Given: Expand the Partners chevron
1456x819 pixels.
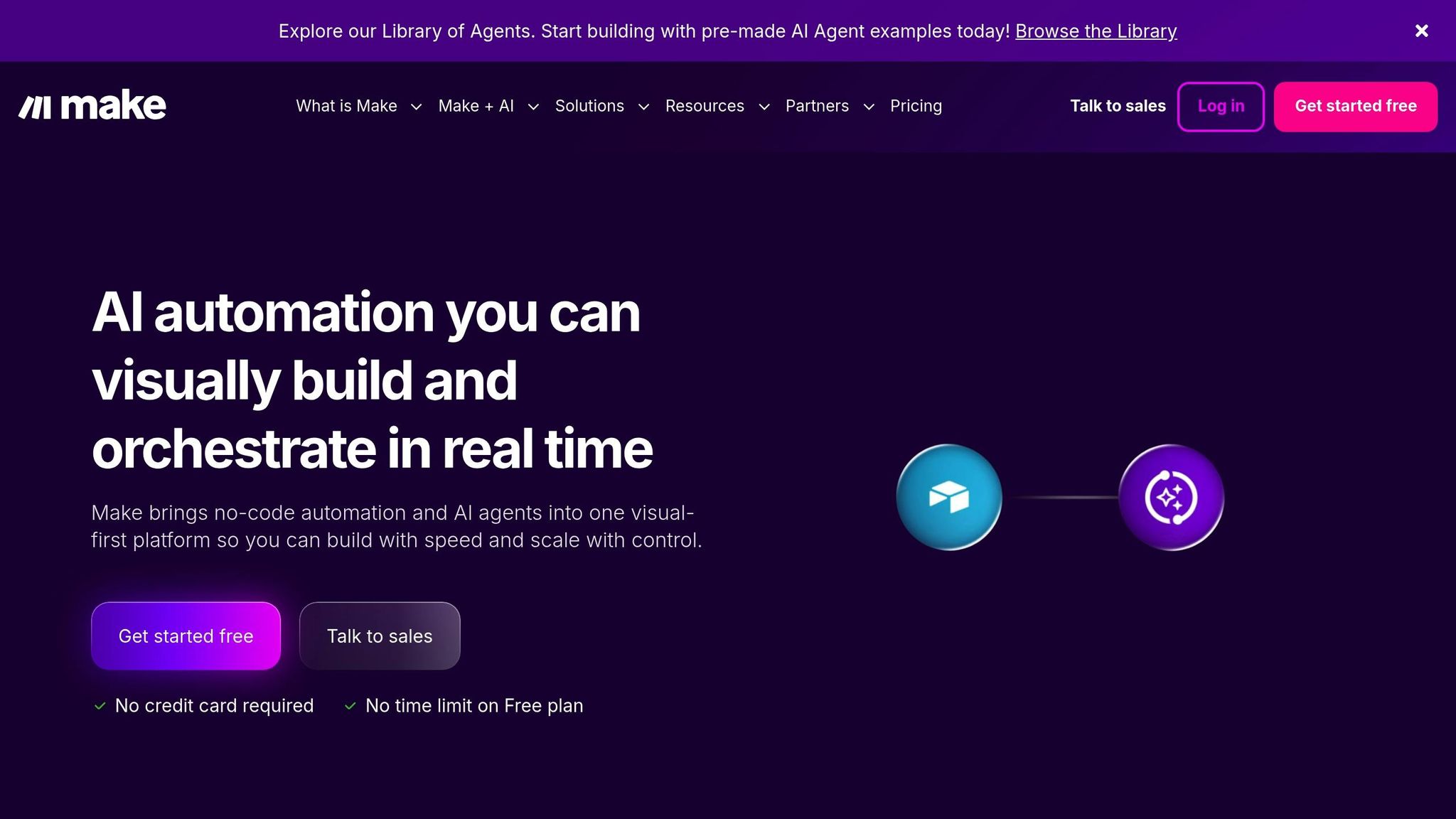Looking at the screenshot, I should 869,107.
